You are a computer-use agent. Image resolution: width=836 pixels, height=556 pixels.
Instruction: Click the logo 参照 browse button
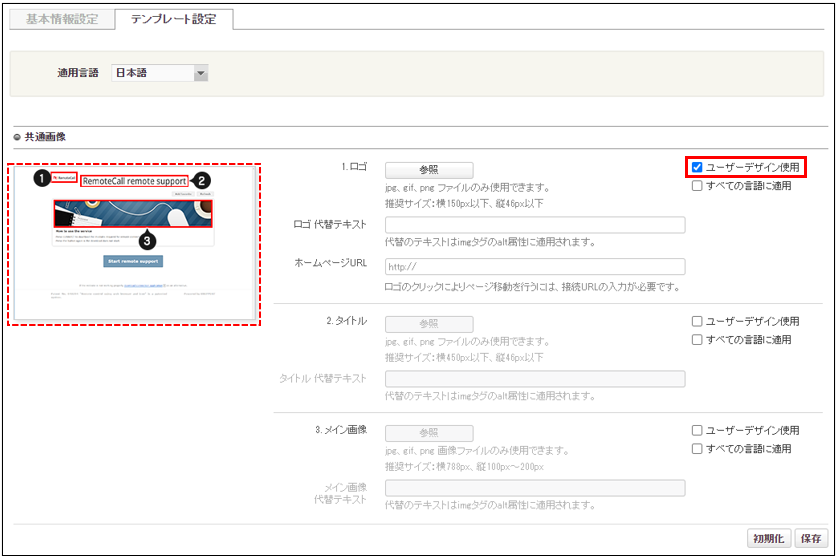pos(429,170)
